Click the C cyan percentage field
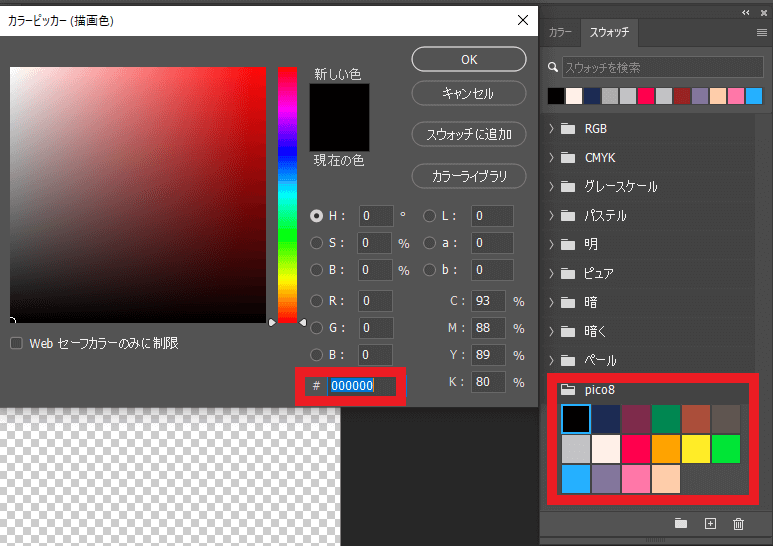 (x=489, y=301)
